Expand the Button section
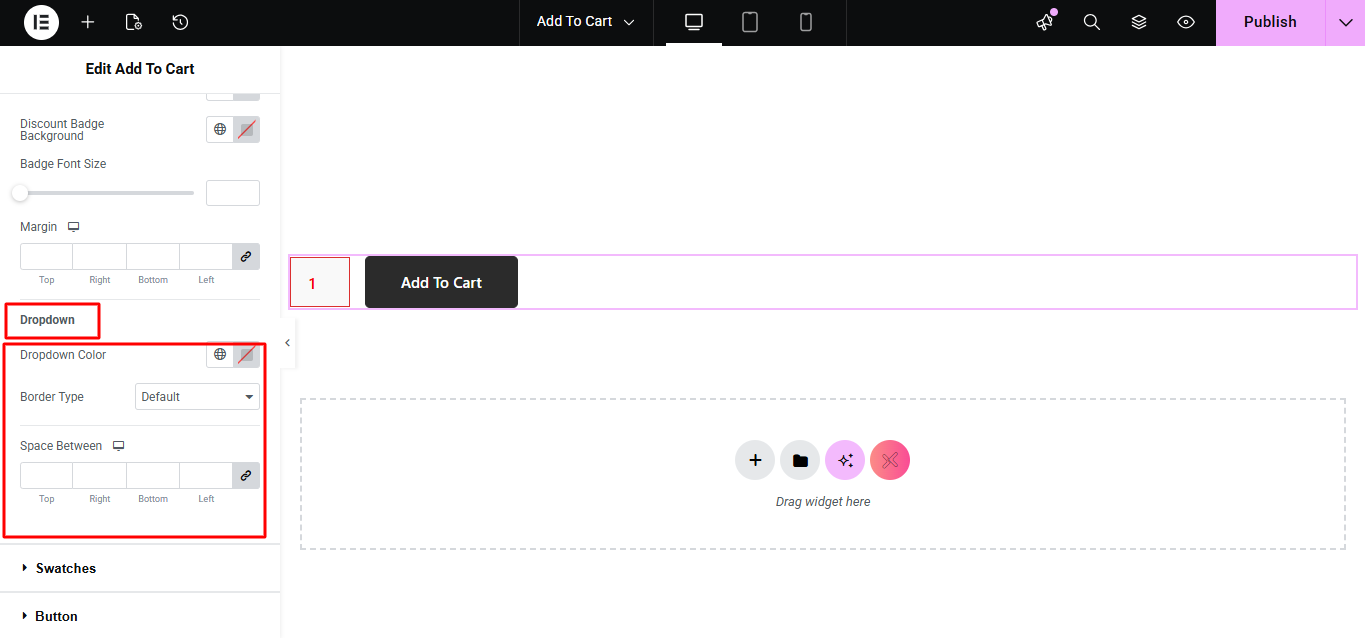This screenshot has height=638, width=1365. click(56, 616)
